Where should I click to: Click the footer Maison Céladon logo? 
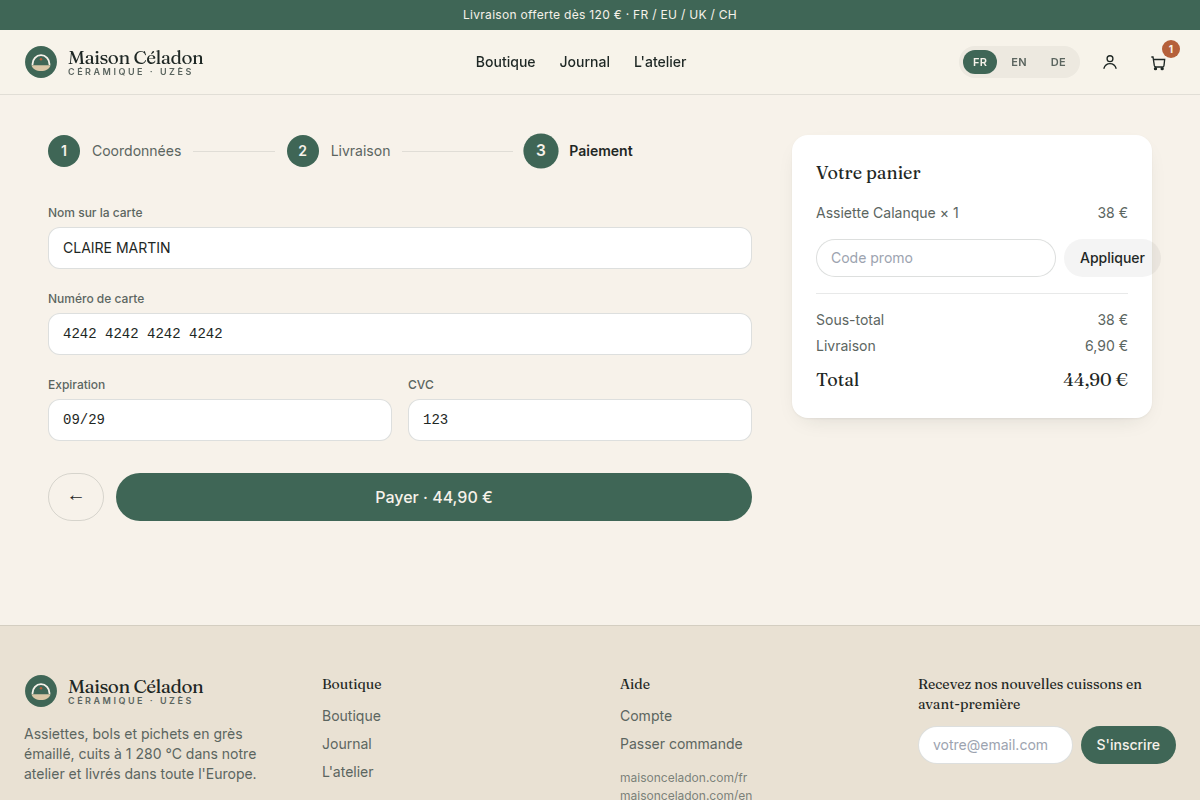click(114, 690)
